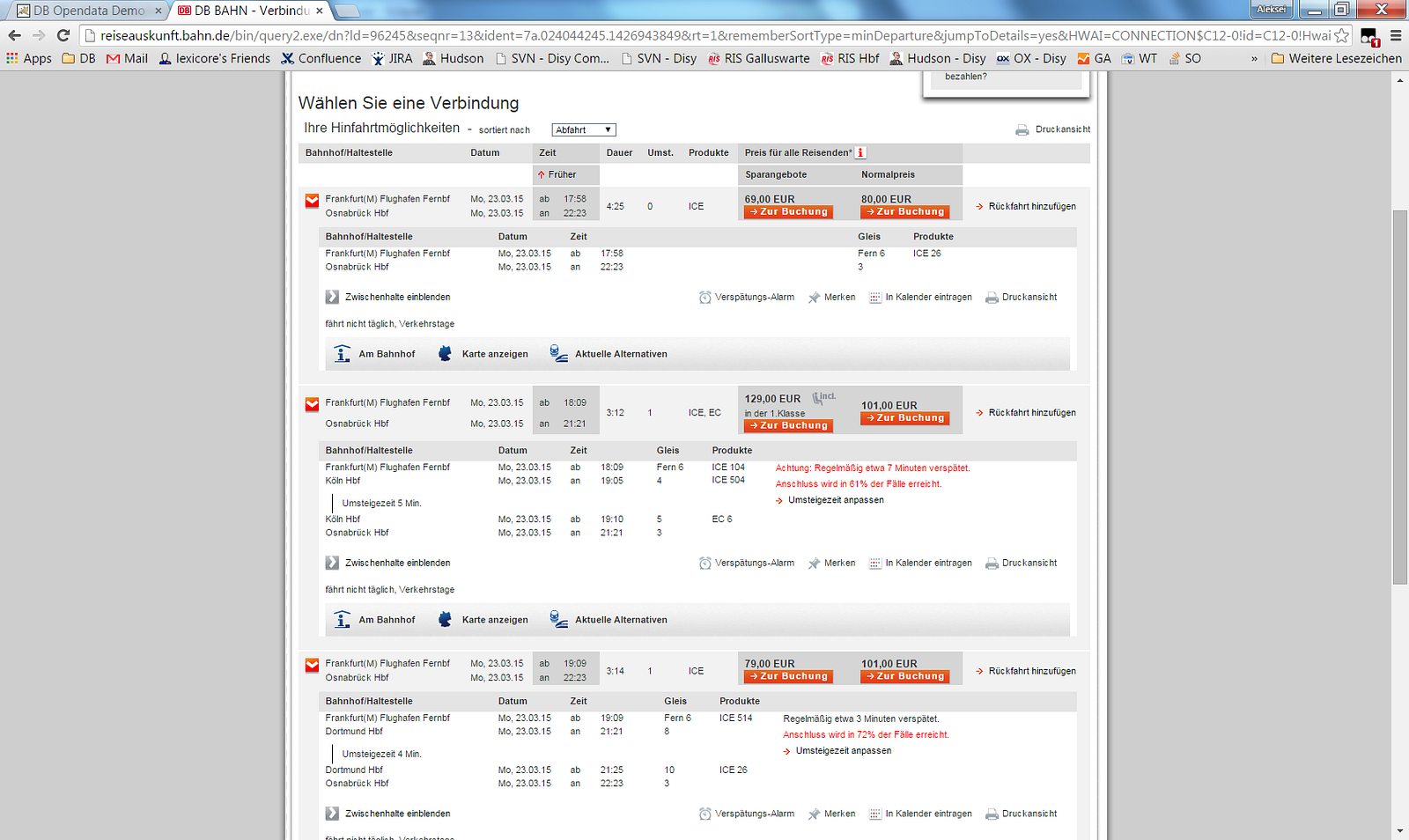Click the browser back arrow

[14, 35]
